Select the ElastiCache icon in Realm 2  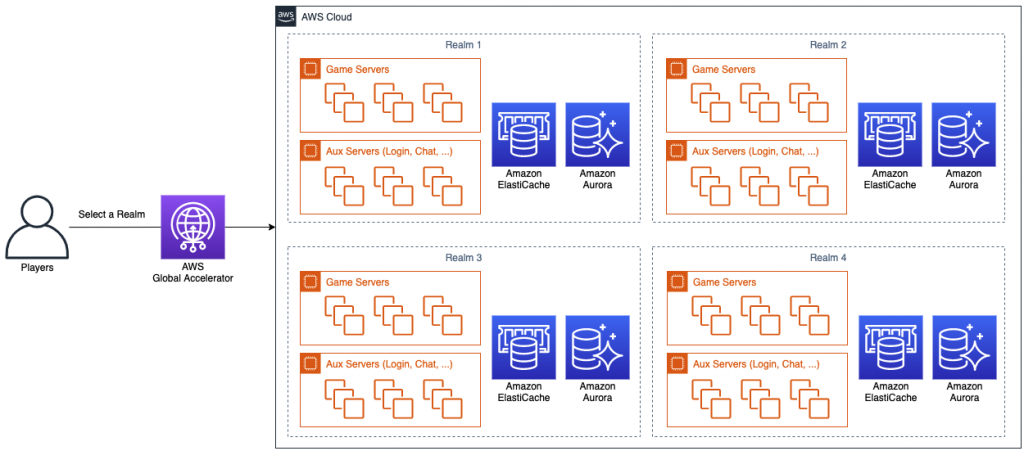890,134
